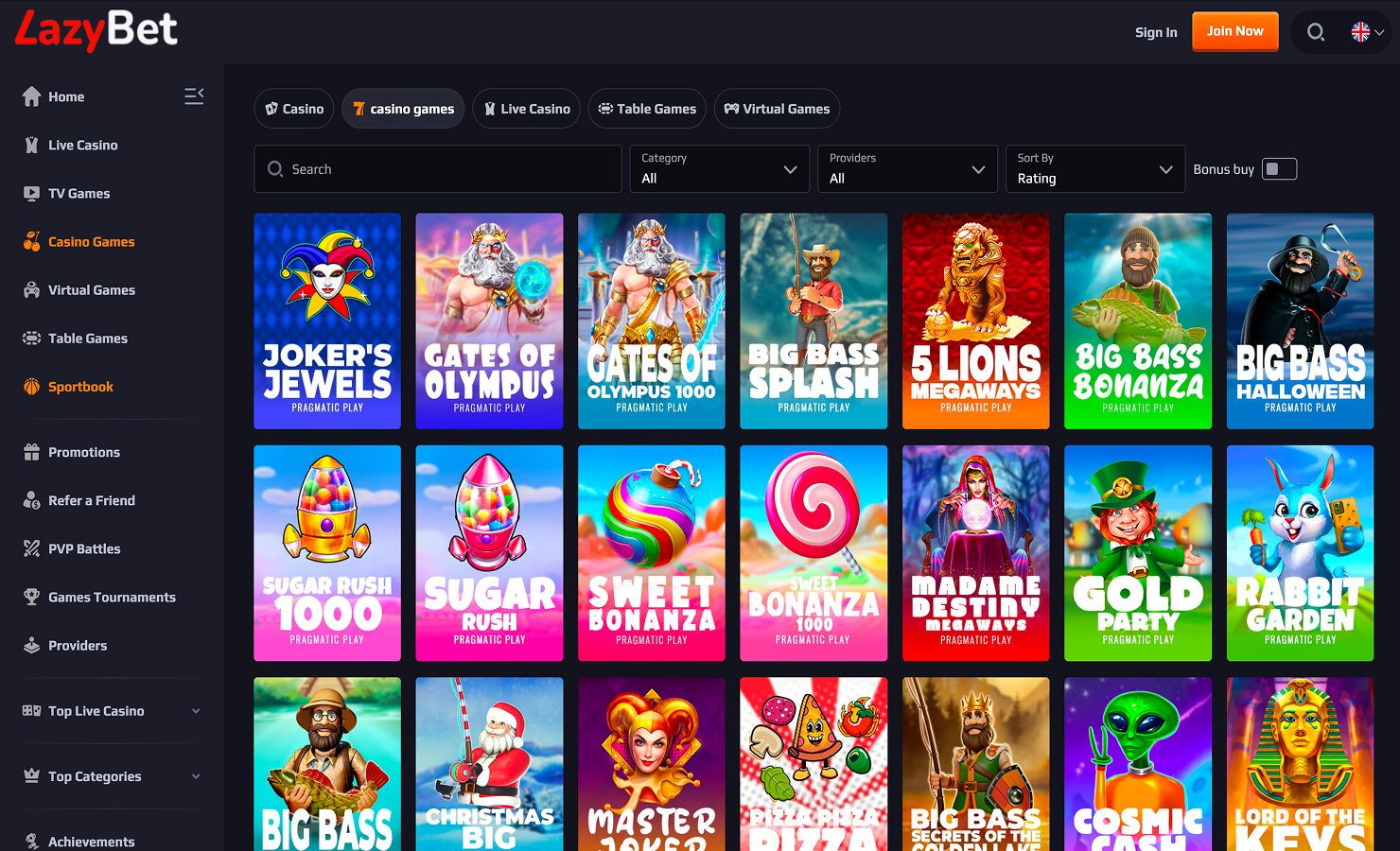Open Refer a Friend icon
Image resolution: width=1400 pixels, height=851 pixels.
click(x=31, y=500)
